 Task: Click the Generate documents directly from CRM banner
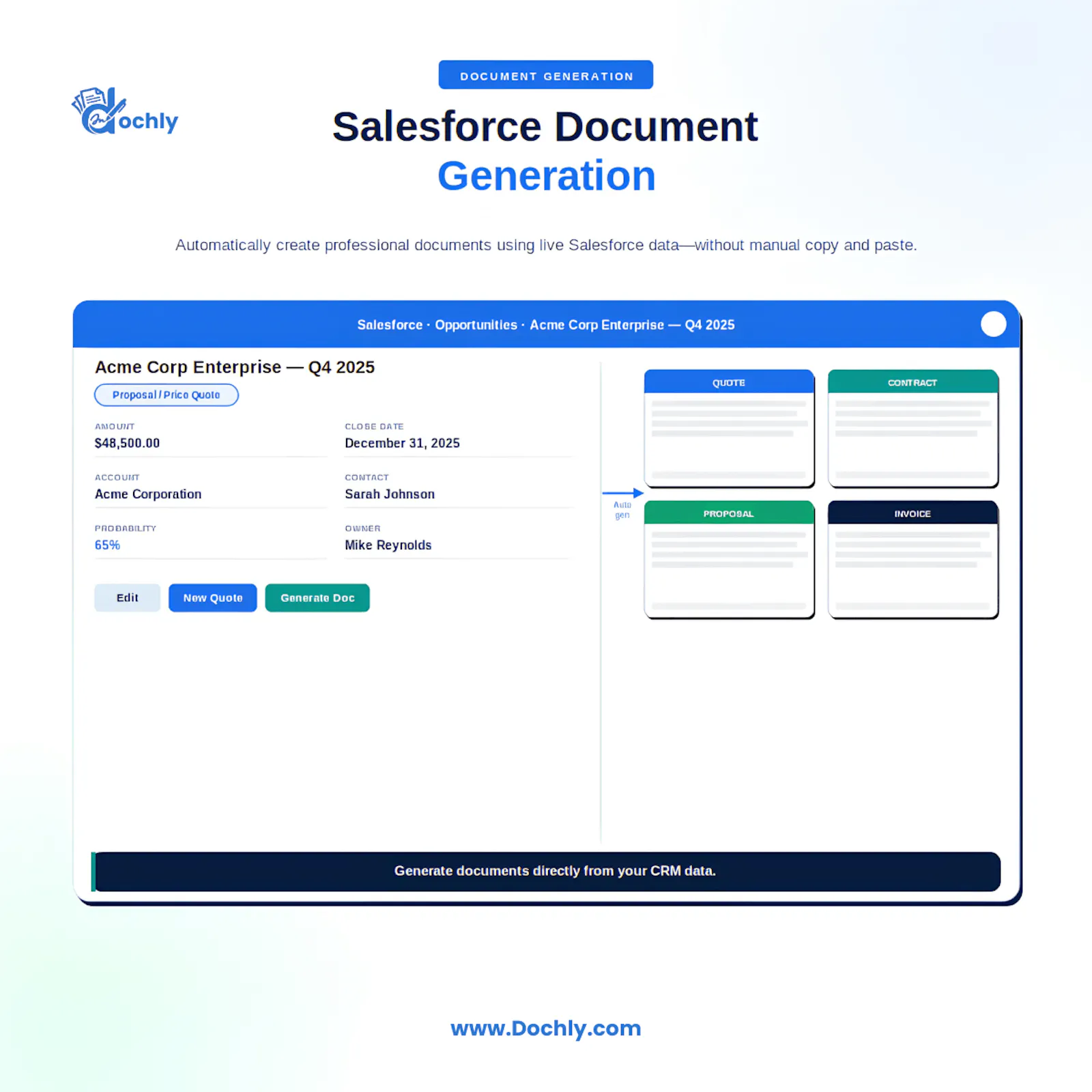(546, 872)
